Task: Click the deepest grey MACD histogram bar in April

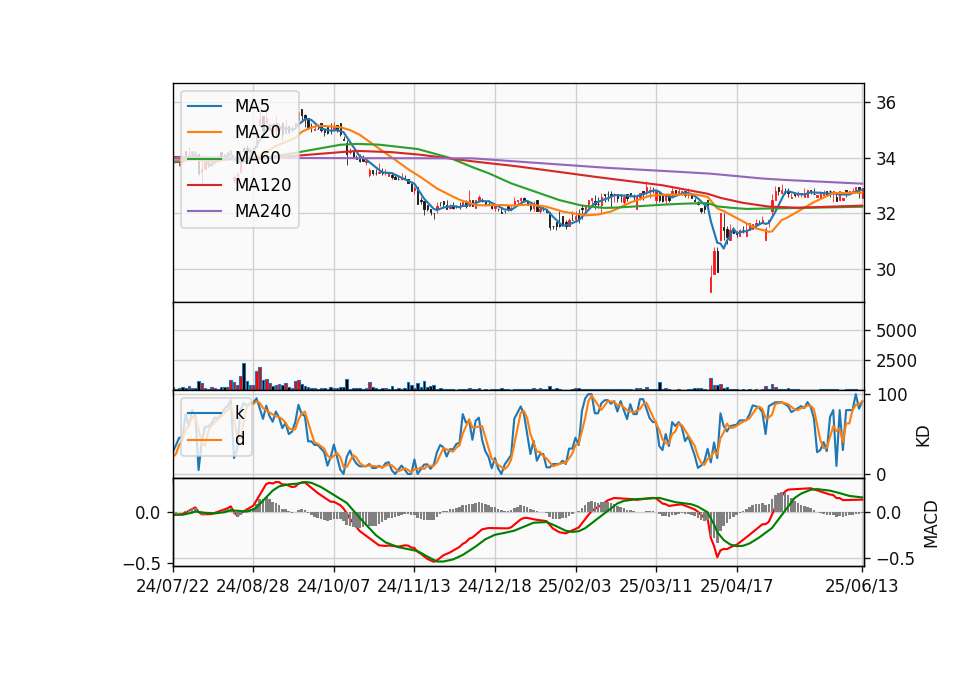Action: point(718,527)
